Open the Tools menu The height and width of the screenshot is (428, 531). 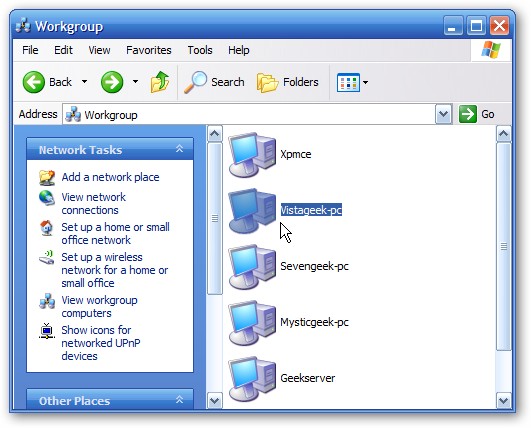point(200,50)
